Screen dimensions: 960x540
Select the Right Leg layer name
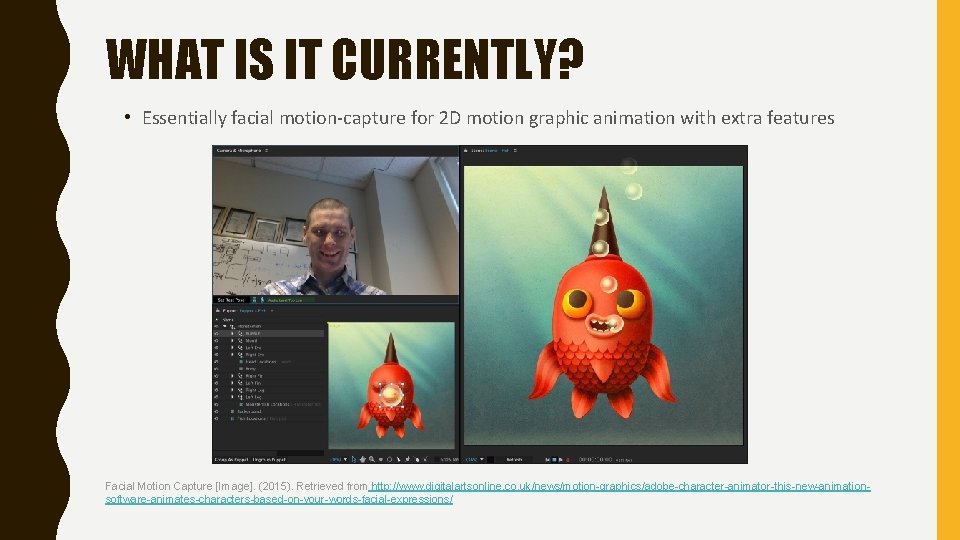(255, 390)
